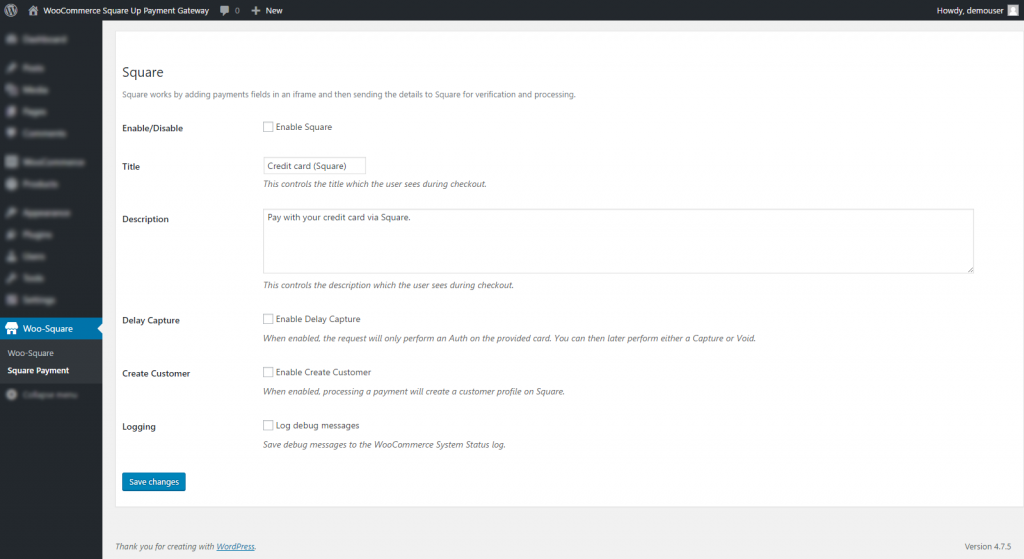Select Woo-Square submenu item
This screenshot has height=559, width=1024.
click(31, 353)
